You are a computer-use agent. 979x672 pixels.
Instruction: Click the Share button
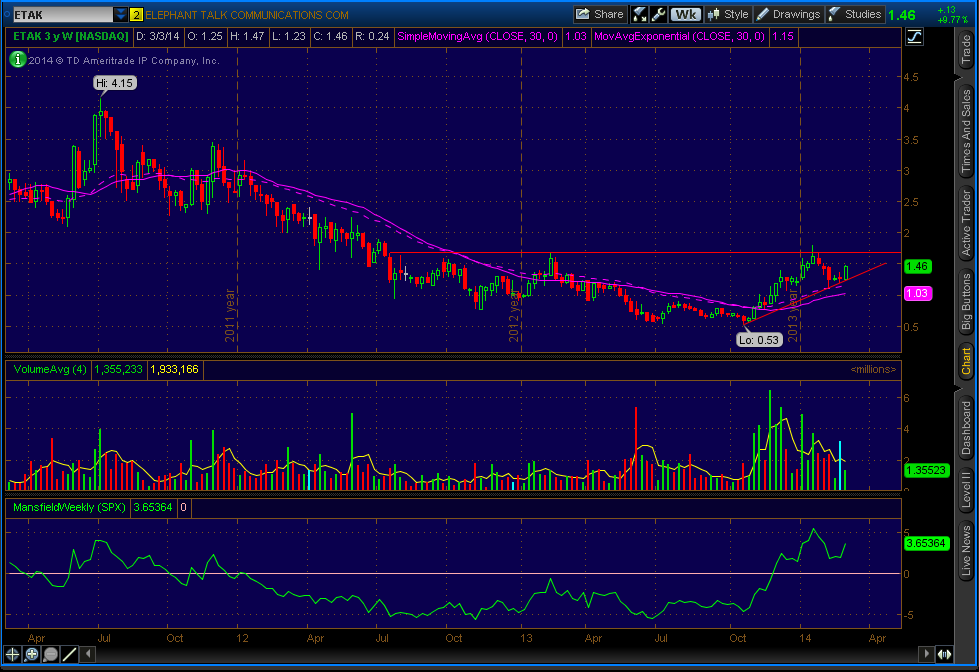coord(599,14)
